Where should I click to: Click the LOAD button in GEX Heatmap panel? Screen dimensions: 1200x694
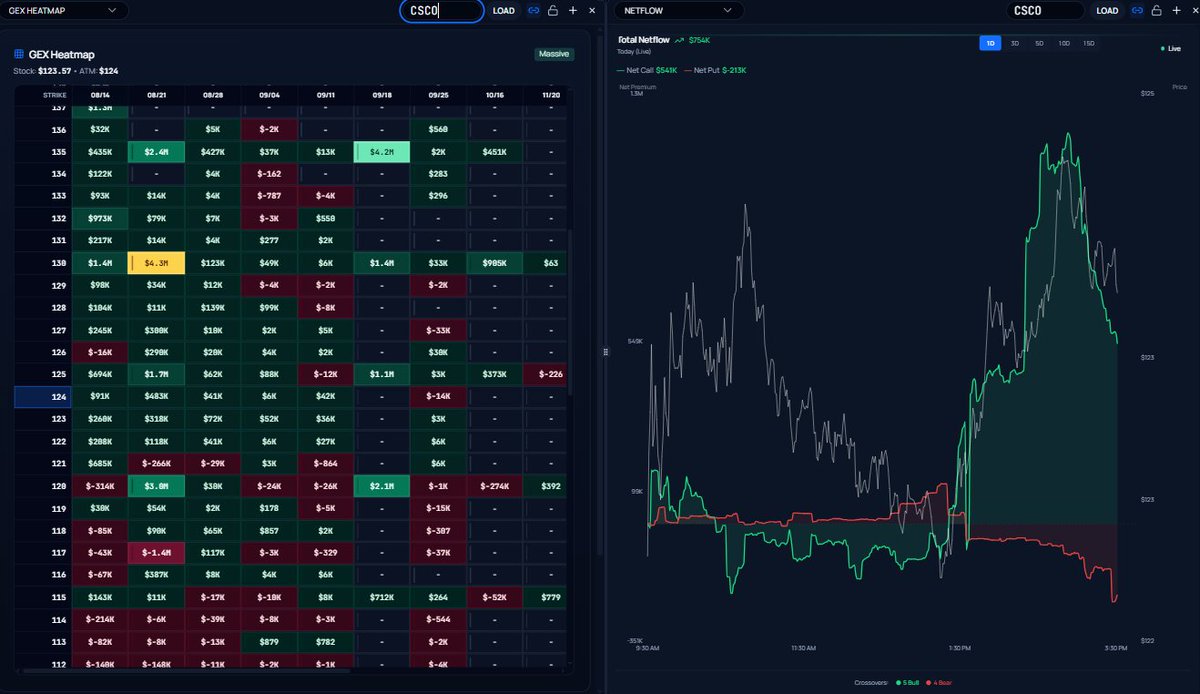pyautogui.click(x=504, y=10)
